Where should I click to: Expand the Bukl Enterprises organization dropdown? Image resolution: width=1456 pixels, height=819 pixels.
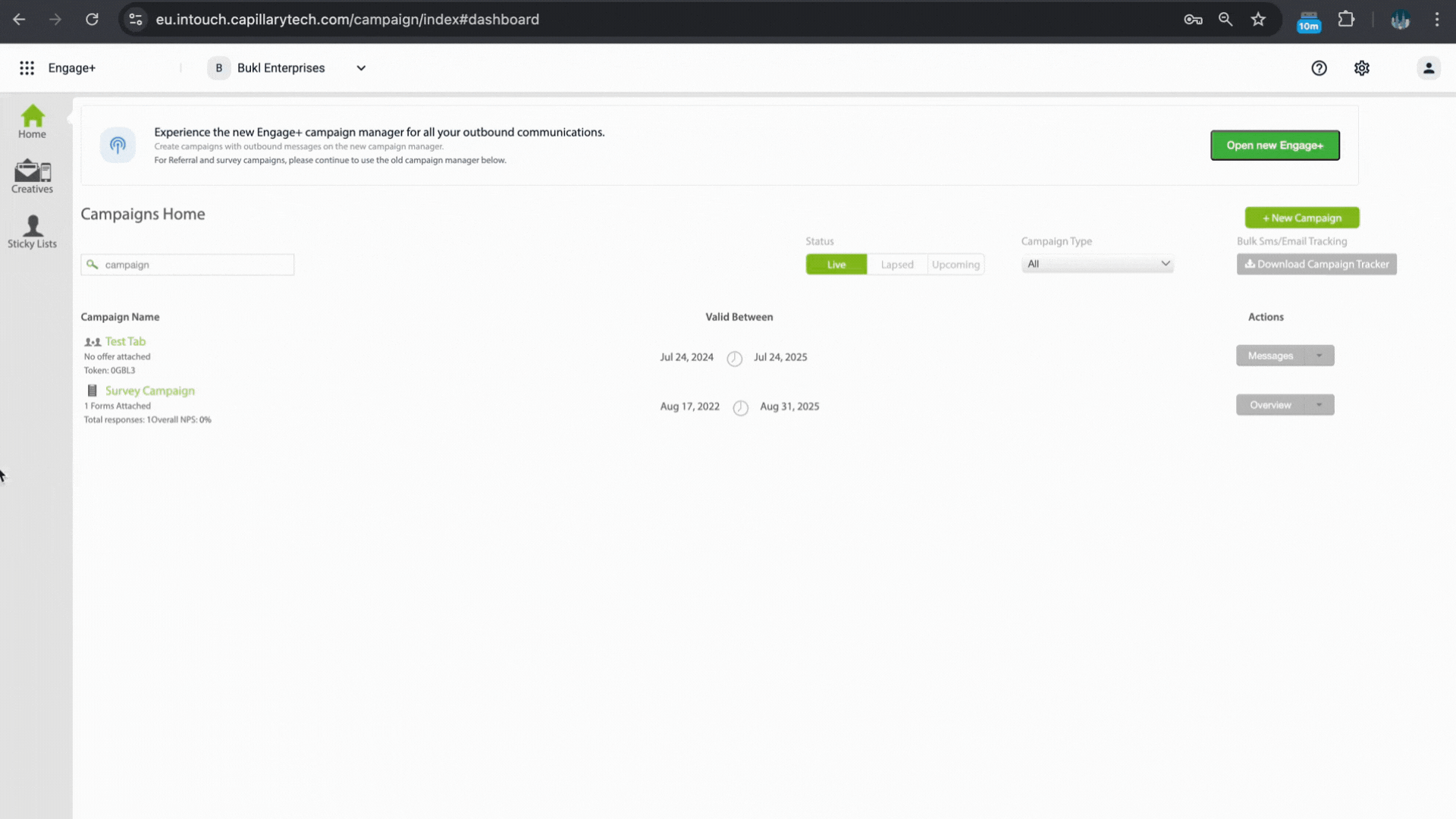point(361,68)
